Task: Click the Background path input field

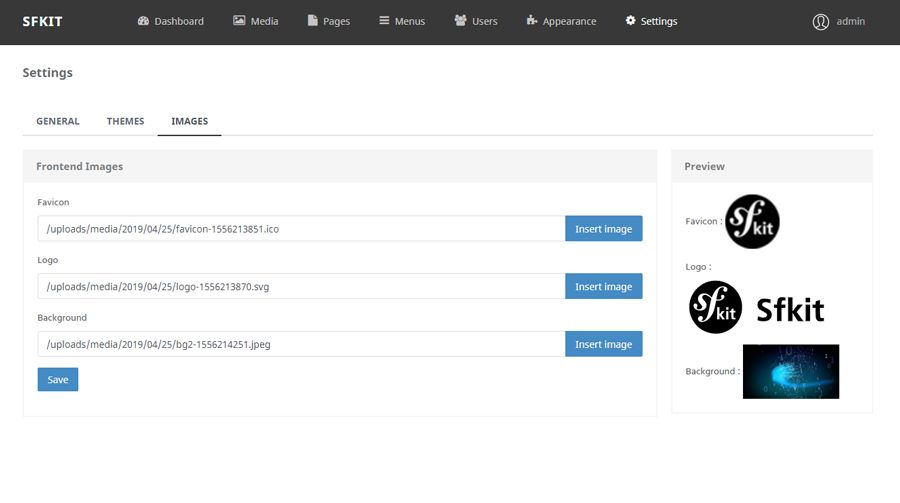Action: tap(301, 344)
